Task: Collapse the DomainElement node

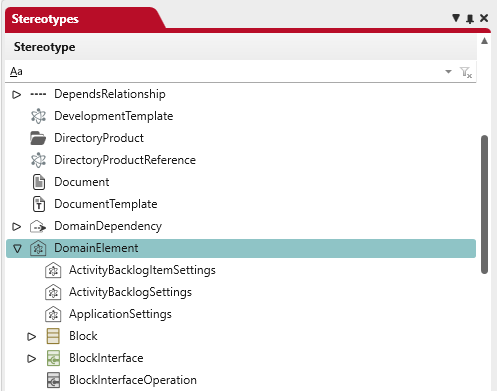Action: tap(17, 249)
